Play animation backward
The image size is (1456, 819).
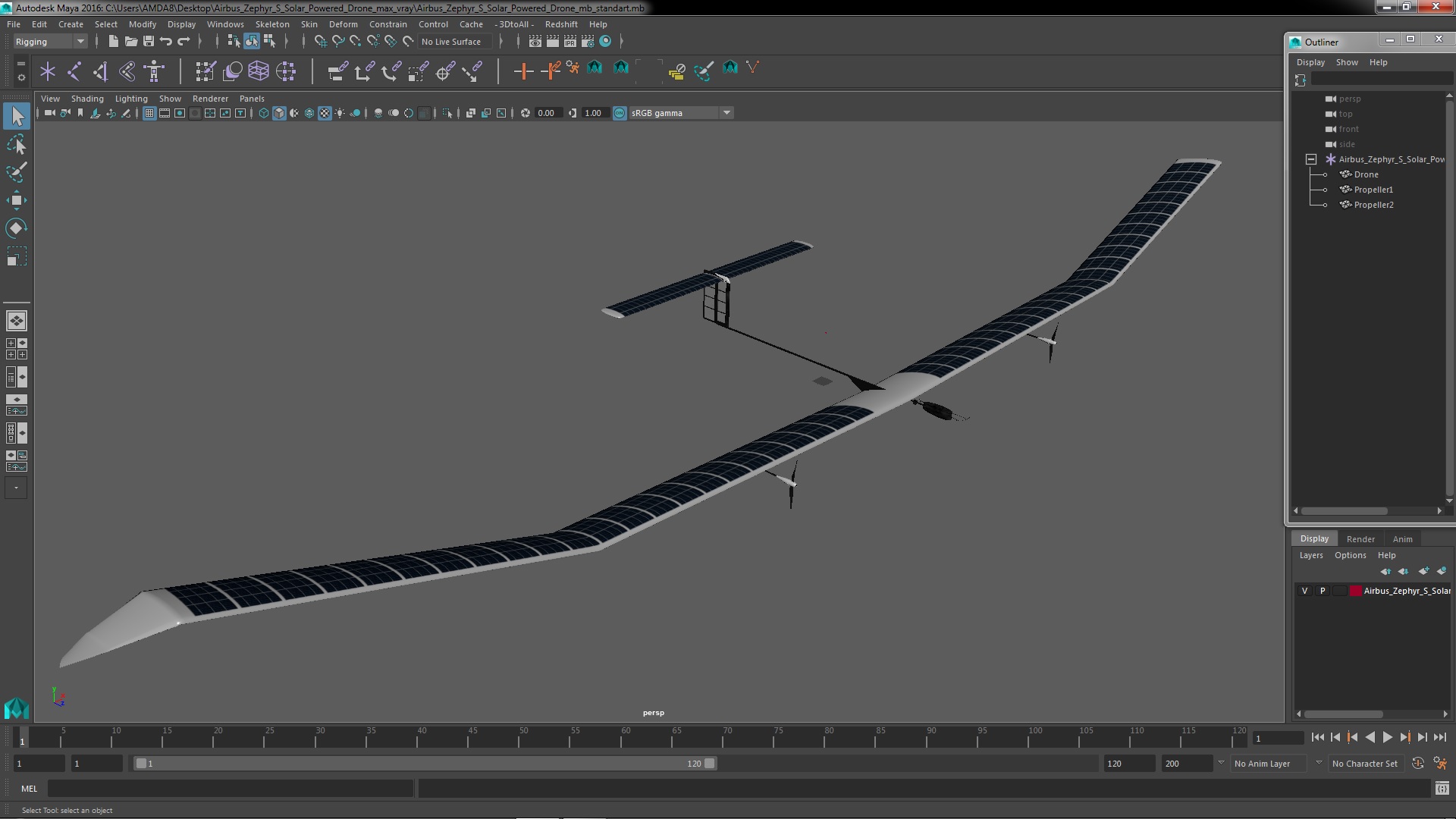pos(1370,737)
